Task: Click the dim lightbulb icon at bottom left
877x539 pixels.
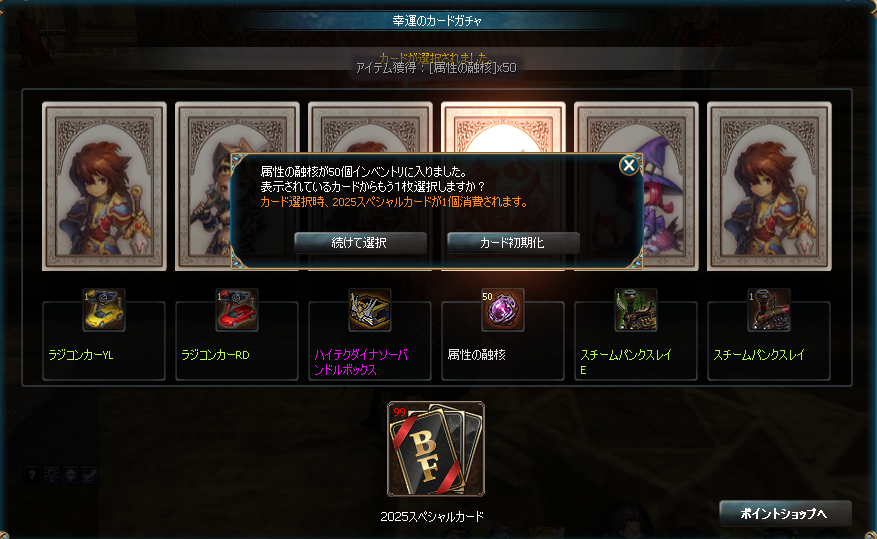Action: (51, 475)
